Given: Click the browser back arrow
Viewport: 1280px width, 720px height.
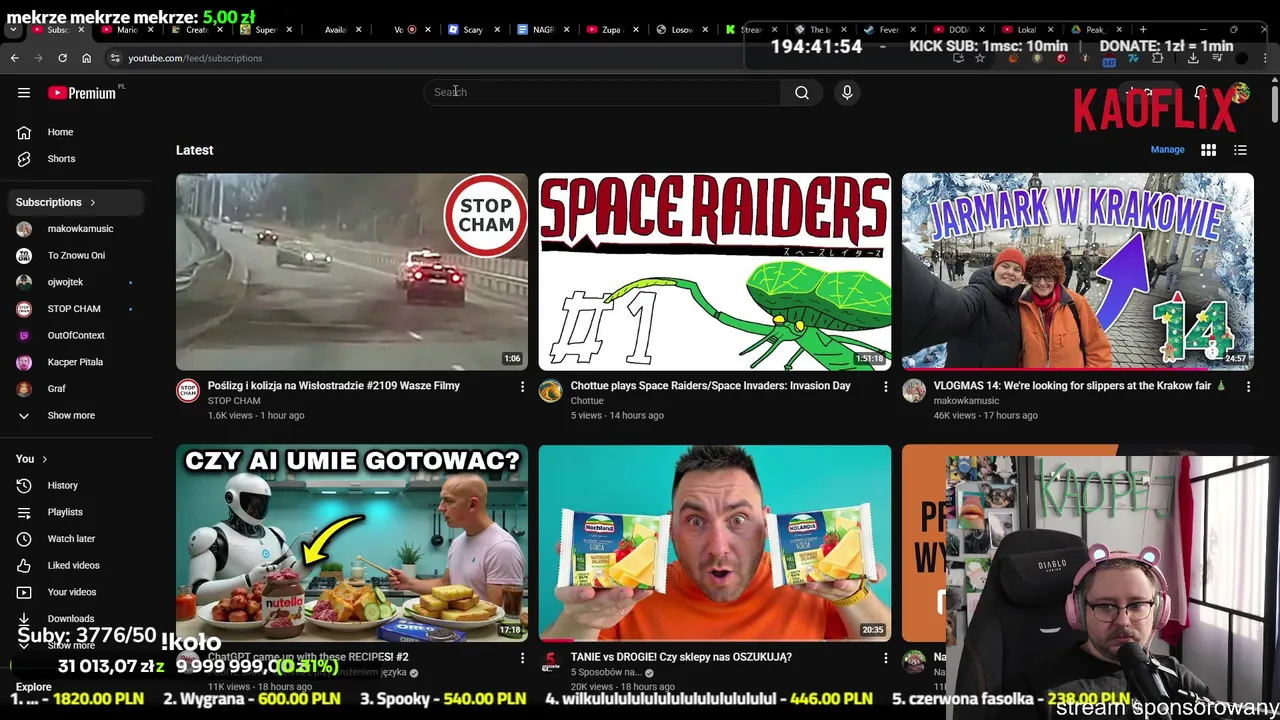Looking at the screenshot, I should tap(14, 58).
